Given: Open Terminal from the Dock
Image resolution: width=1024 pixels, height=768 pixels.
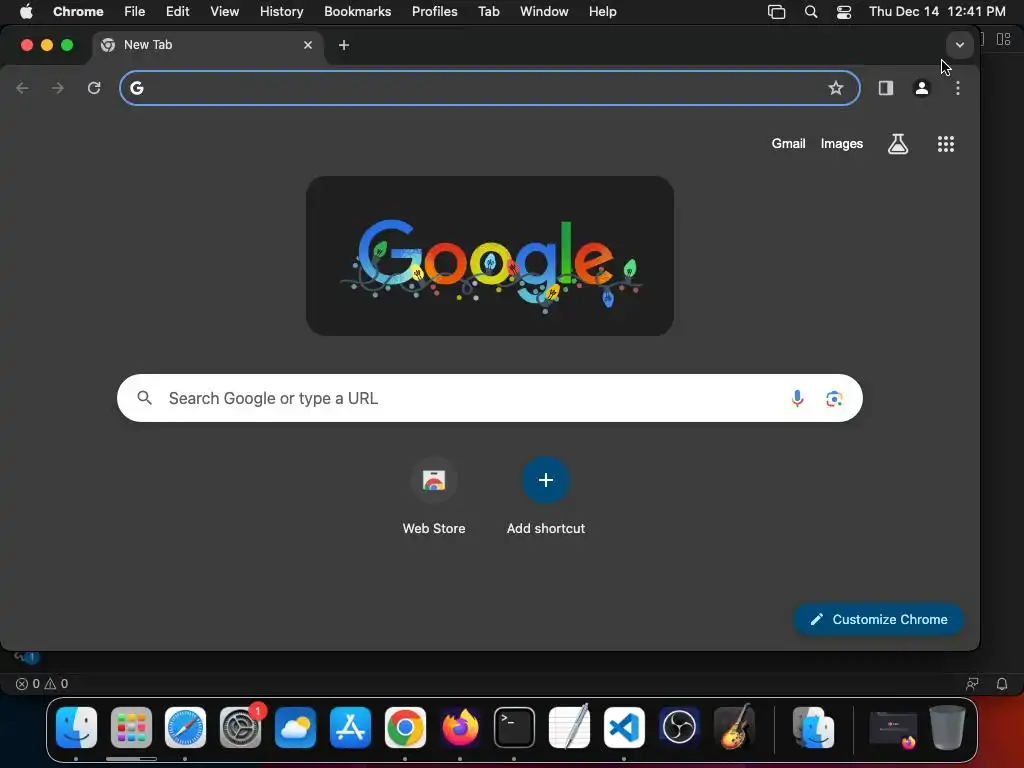Looking at the screenshot, I should [x=514, y=728].
